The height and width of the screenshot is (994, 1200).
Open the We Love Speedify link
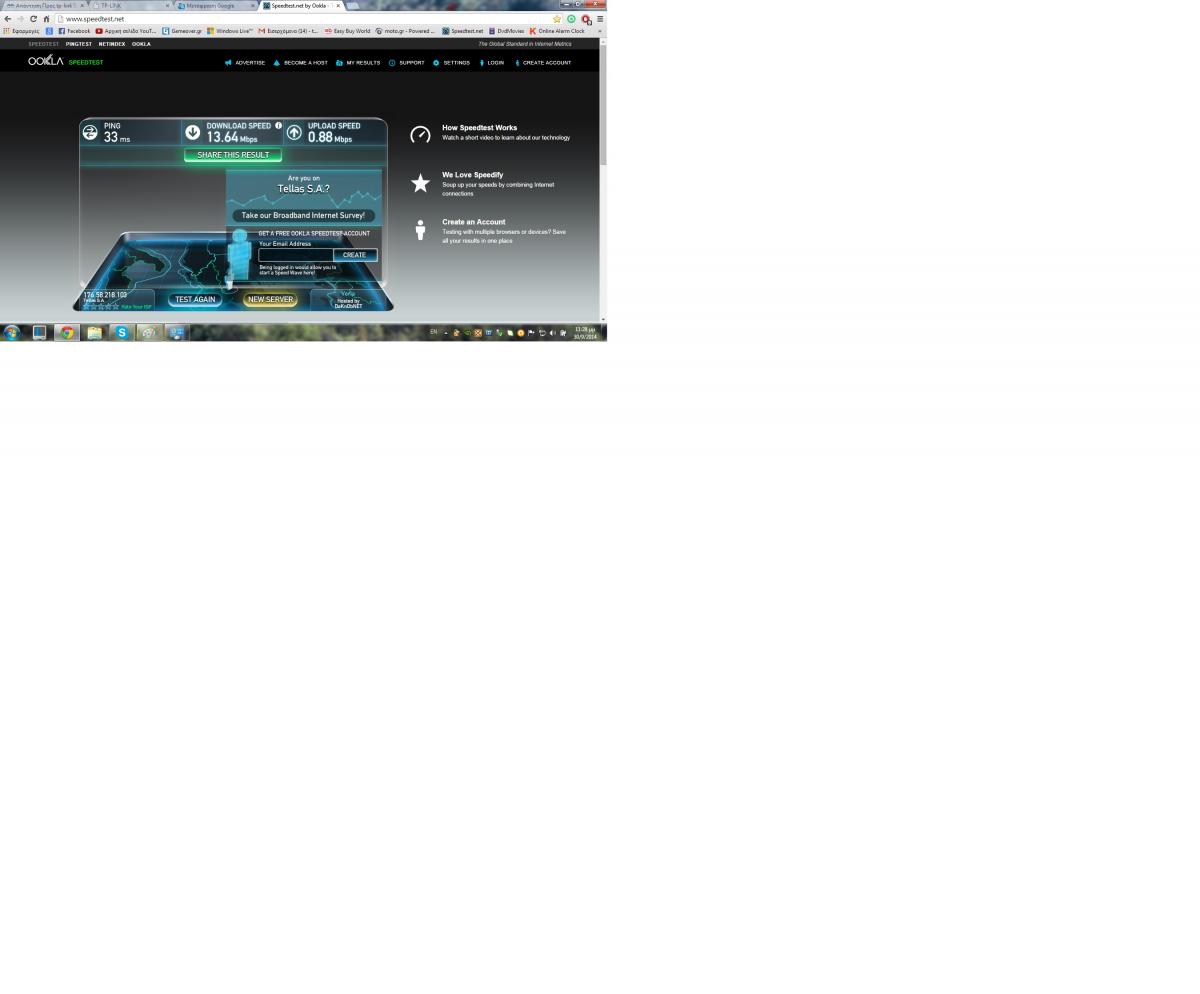tap(473, 175)
